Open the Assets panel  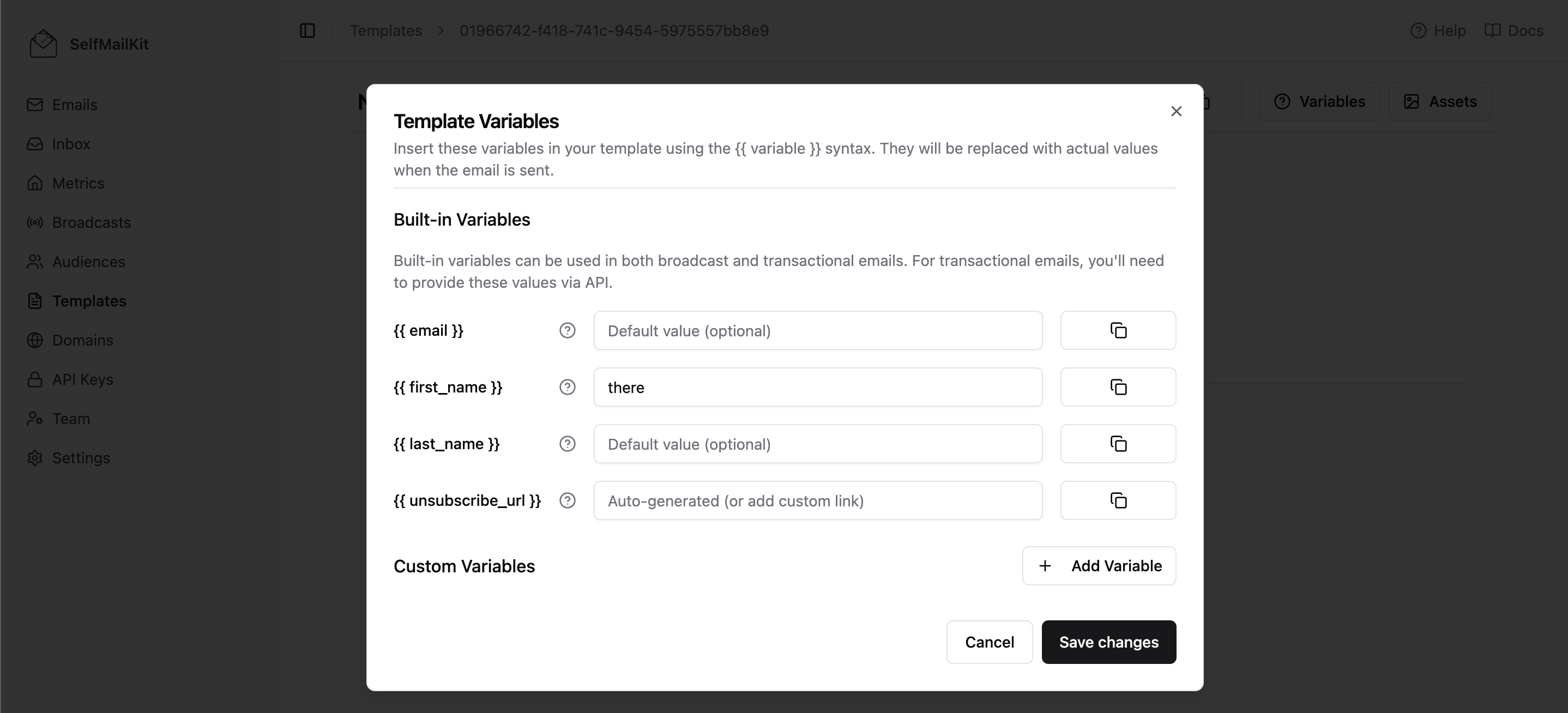point(1439,101)
